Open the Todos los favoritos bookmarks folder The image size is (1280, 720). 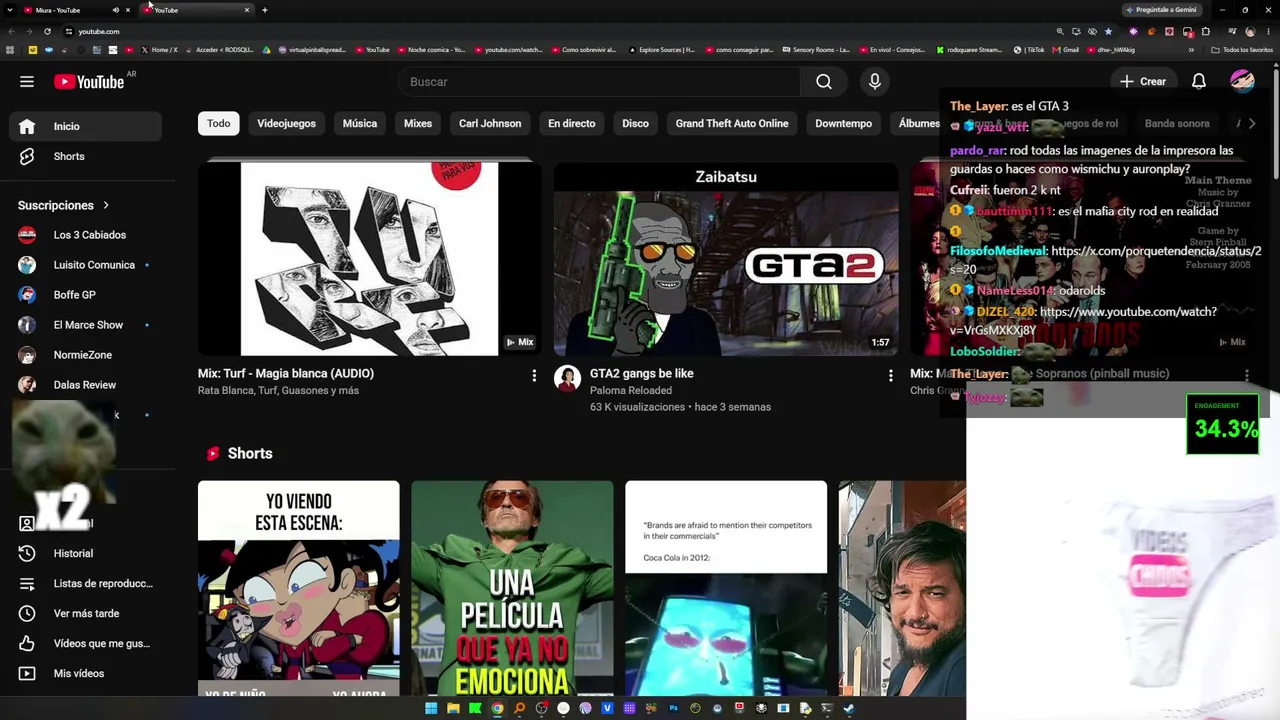click(x=1242, y=50)
